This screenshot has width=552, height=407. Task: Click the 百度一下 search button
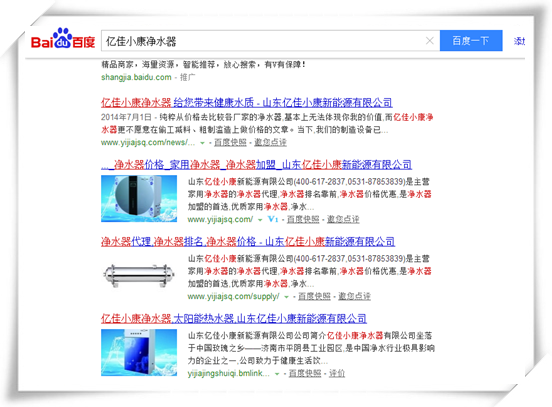(471, 41)
